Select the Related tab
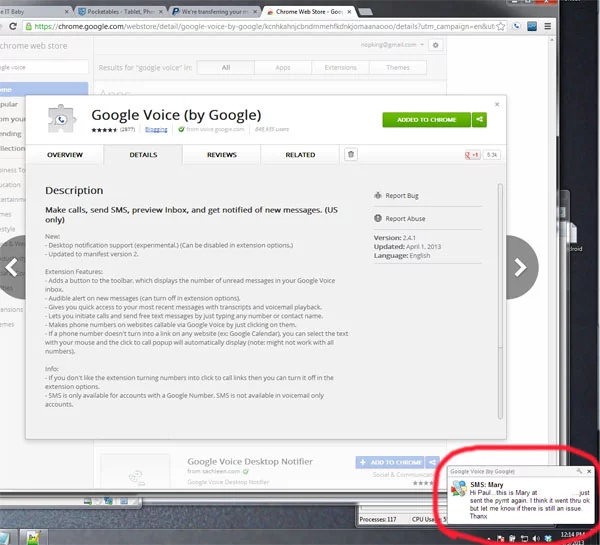Screen dimensions: 600x545 click(x=300, y=155)
